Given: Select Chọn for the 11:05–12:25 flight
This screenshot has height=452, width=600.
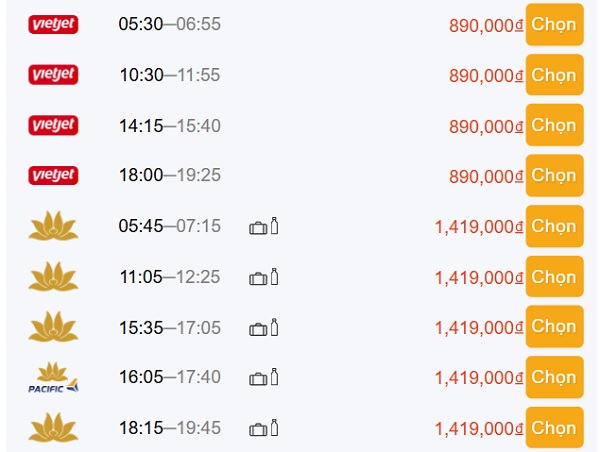Looking at the screenshot, I should [x=554, y=276].
